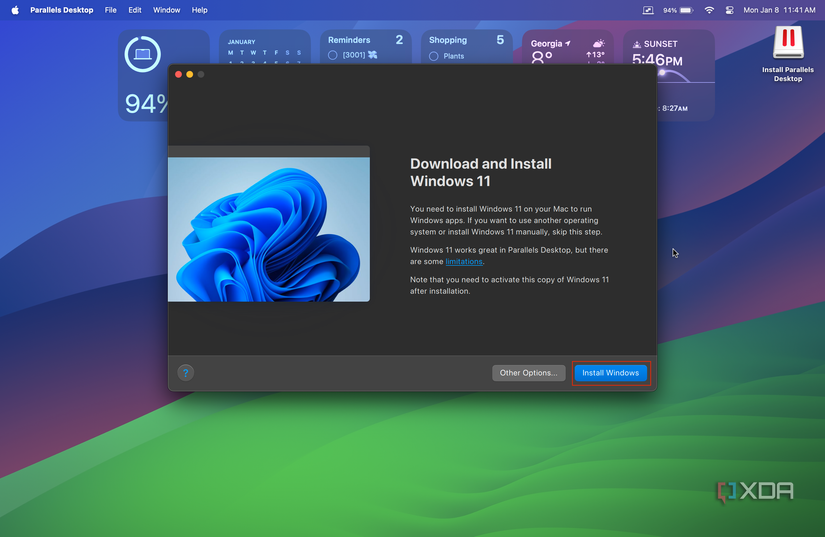
Task: Open Other Options in the installer
Action: (x=528, y=373)
